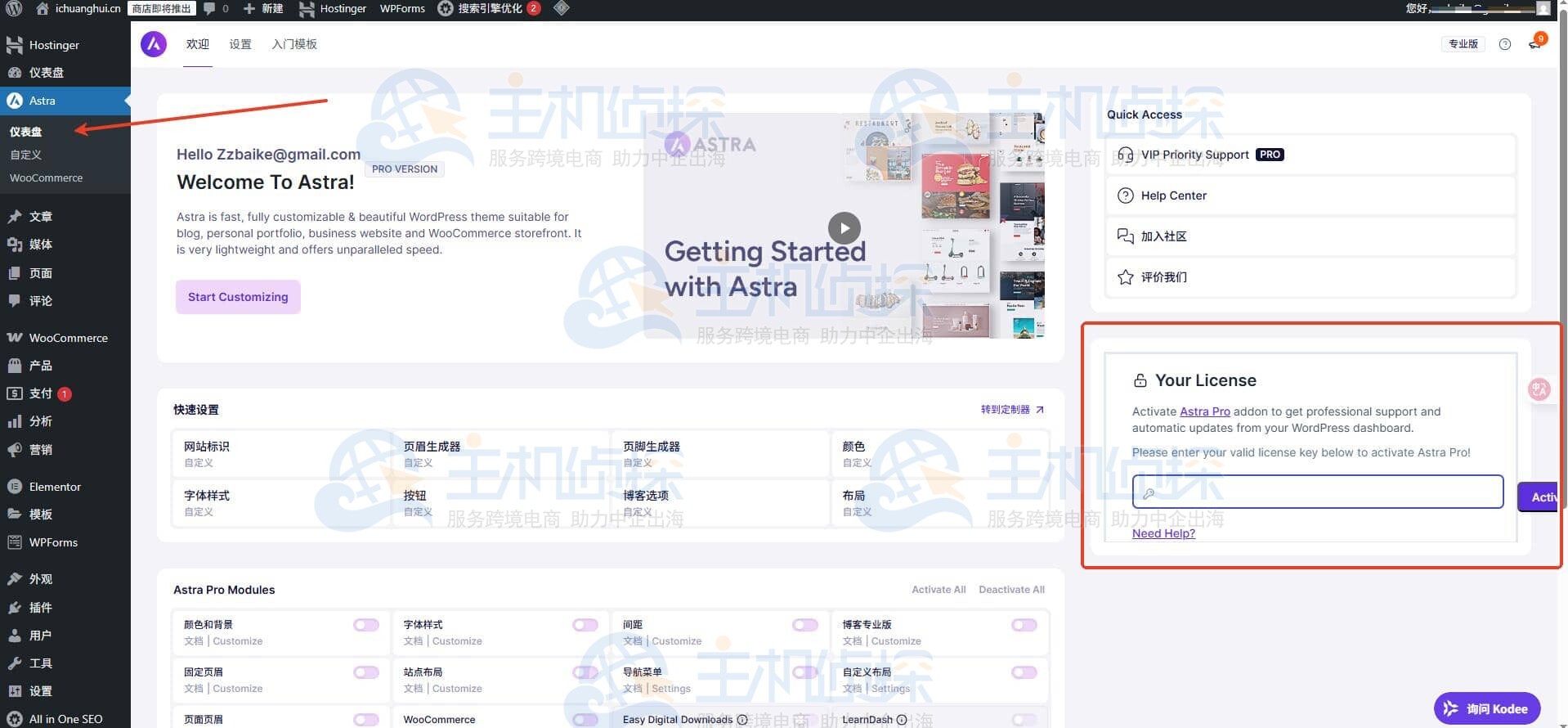Click the Astra logo in page header
The height and width of the screenshot is (728, 1568).
154,44
